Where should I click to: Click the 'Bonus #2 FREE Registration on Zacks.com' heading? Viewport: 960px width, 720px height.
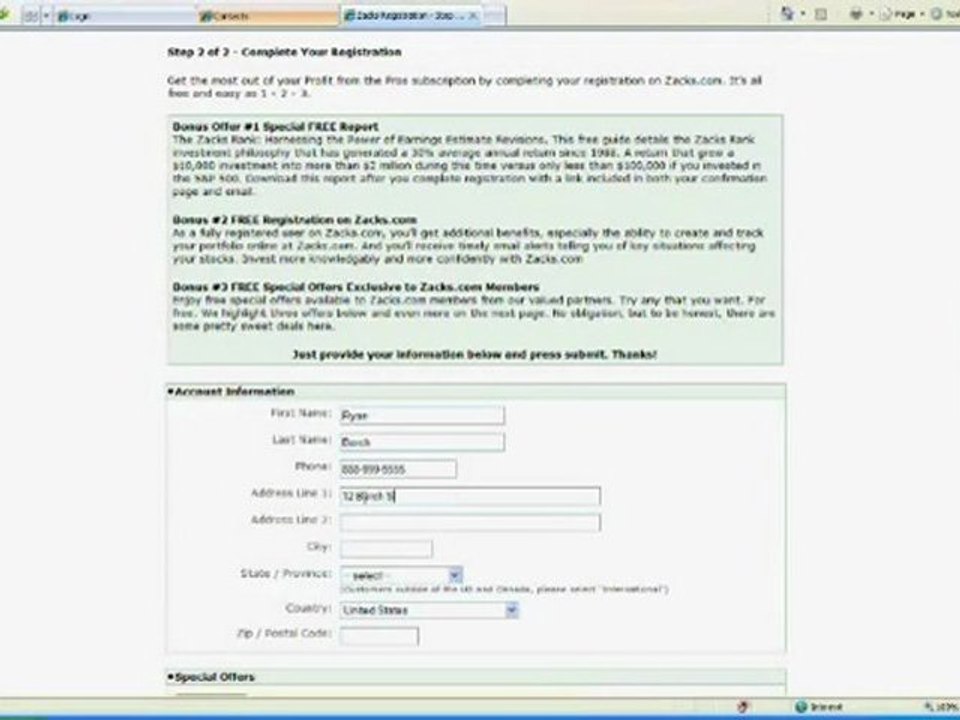click(x=294, y=220)
